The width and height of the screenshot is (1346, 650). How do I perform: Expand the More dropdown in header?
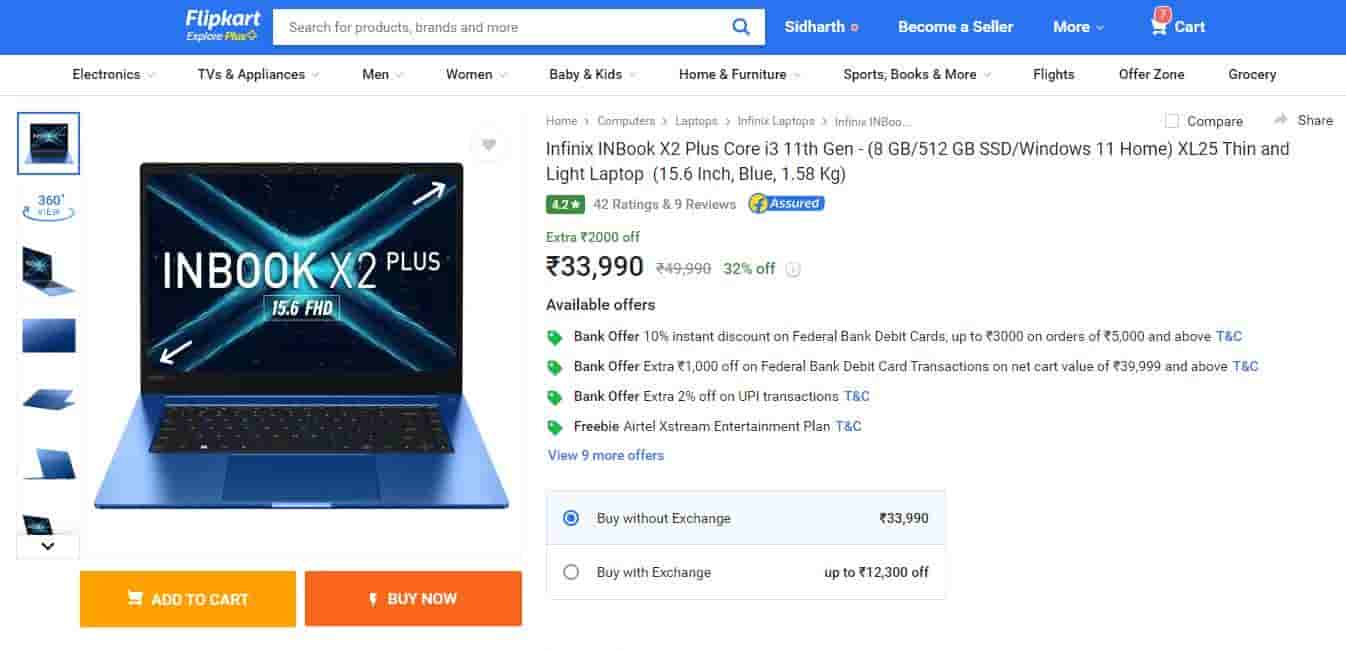point(1078,27)
